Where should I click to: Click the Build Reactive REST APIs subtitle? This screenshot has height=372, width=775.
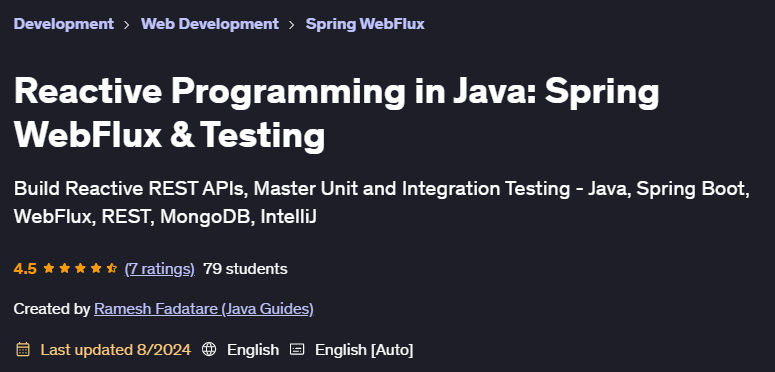382,203
